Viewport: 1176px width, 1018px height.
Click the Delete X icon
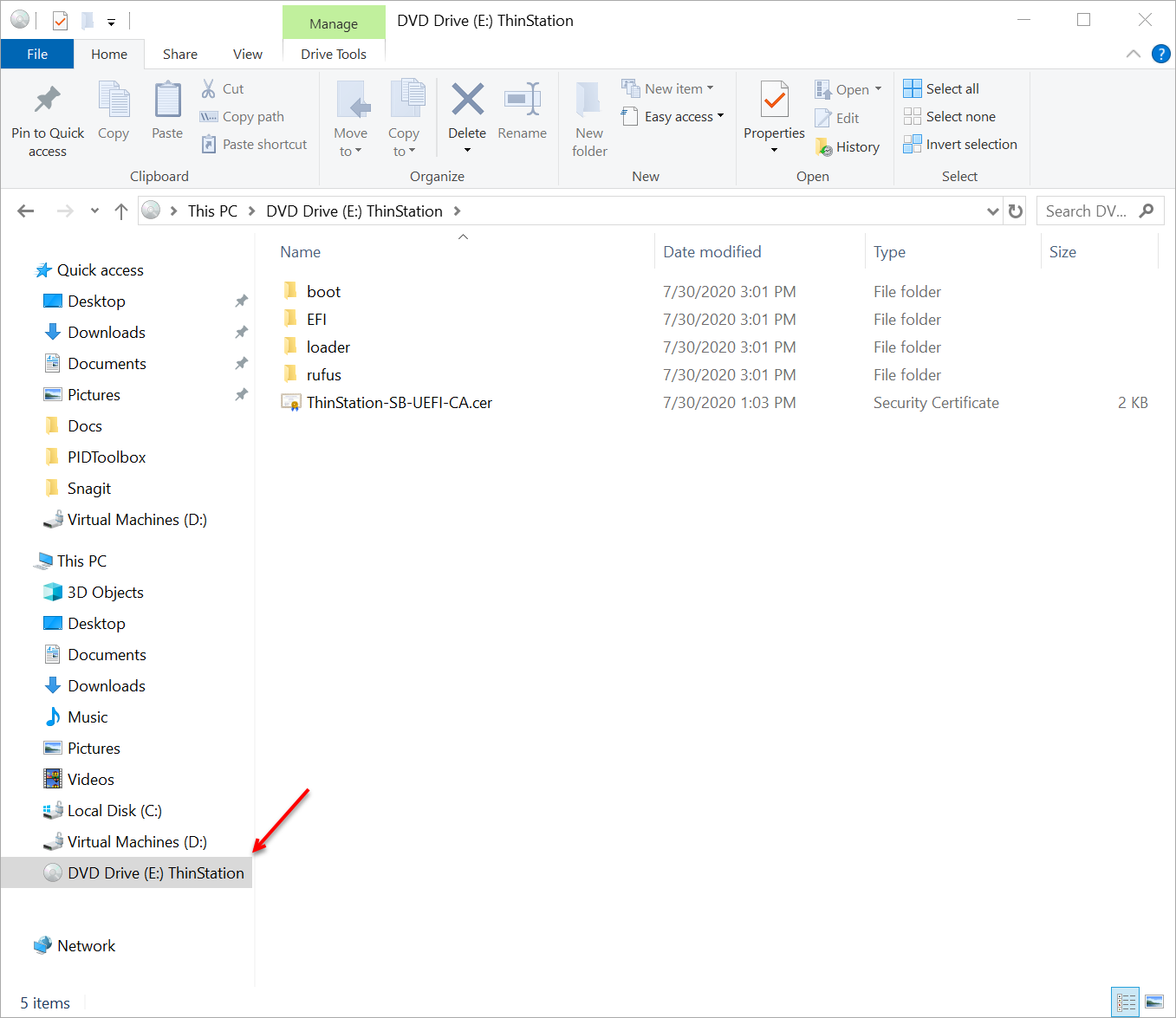(x=467, y=99)
